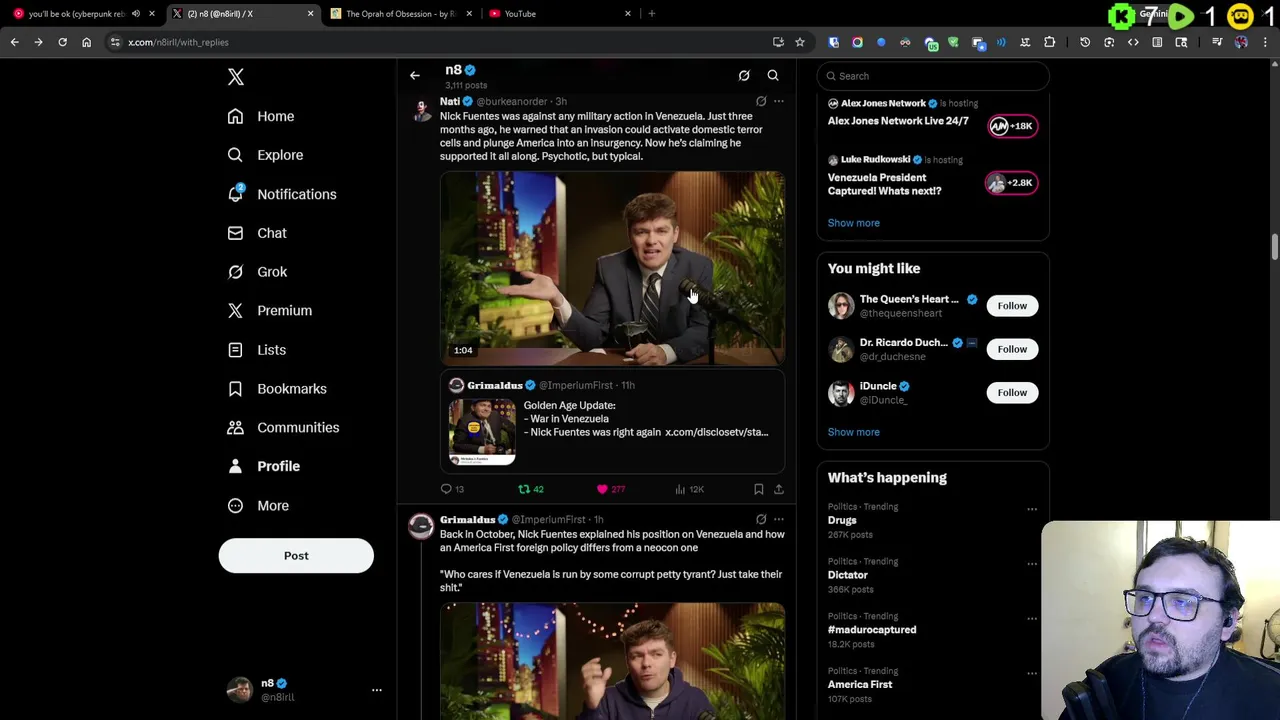The width and height of the screenshot is (1280, 720).
Task: Open more options for the Drugs trend
Action: point(1032,509)
